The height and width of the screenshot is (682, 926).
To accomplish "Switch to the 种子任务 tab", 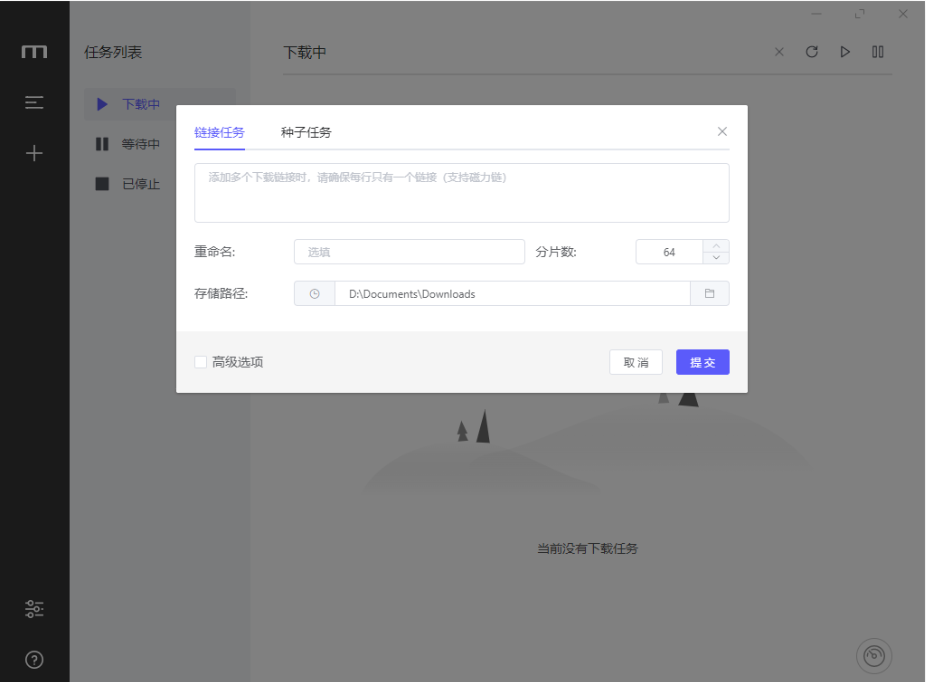I will click(x=306, y=132).
